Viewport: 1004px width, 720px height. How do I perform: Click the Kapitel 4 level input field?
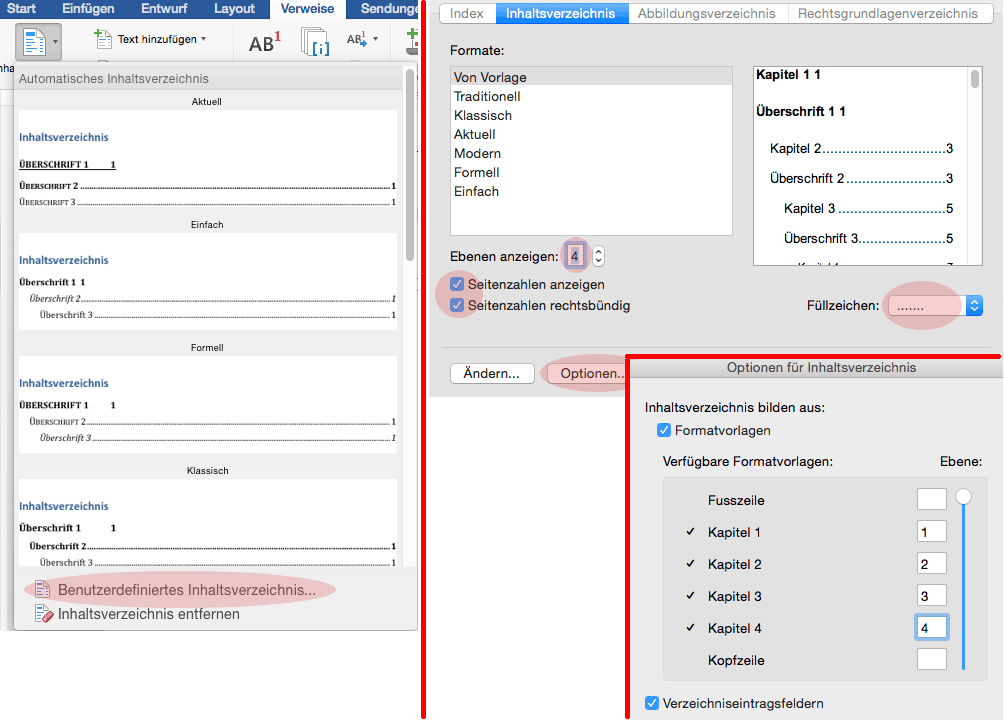[x=931, y=628]
